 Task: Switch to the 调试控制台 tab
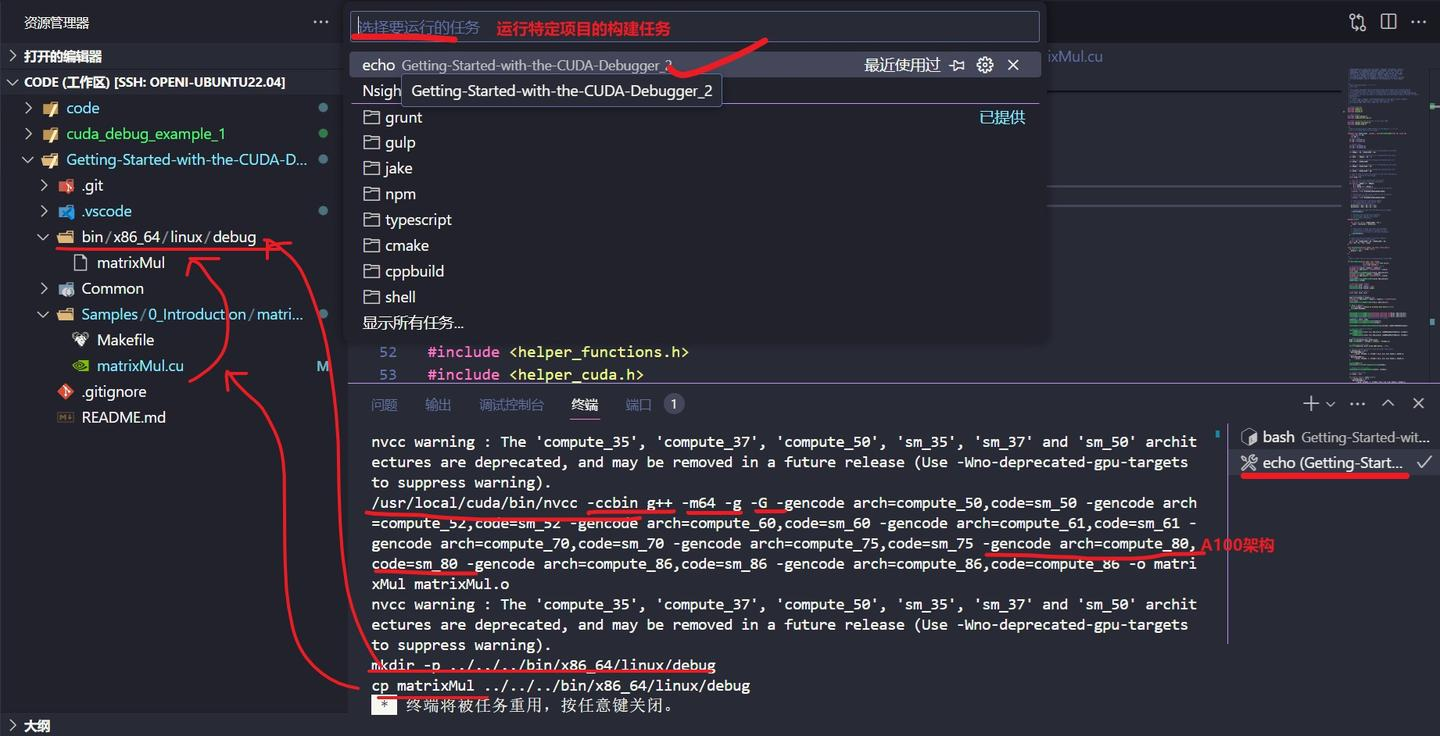[511, 405]
